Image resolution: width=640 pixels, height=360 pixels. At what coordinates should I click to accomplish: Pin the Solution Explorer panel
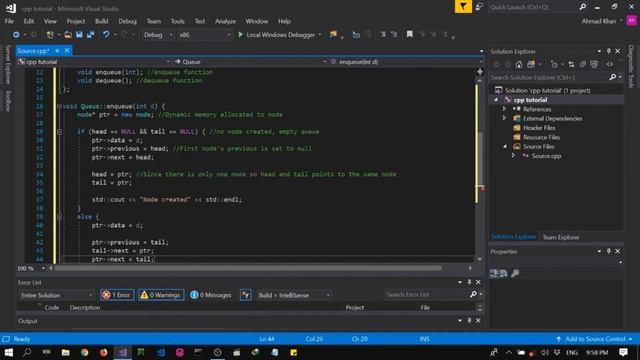pyautogui.click(x=609, y=51)
